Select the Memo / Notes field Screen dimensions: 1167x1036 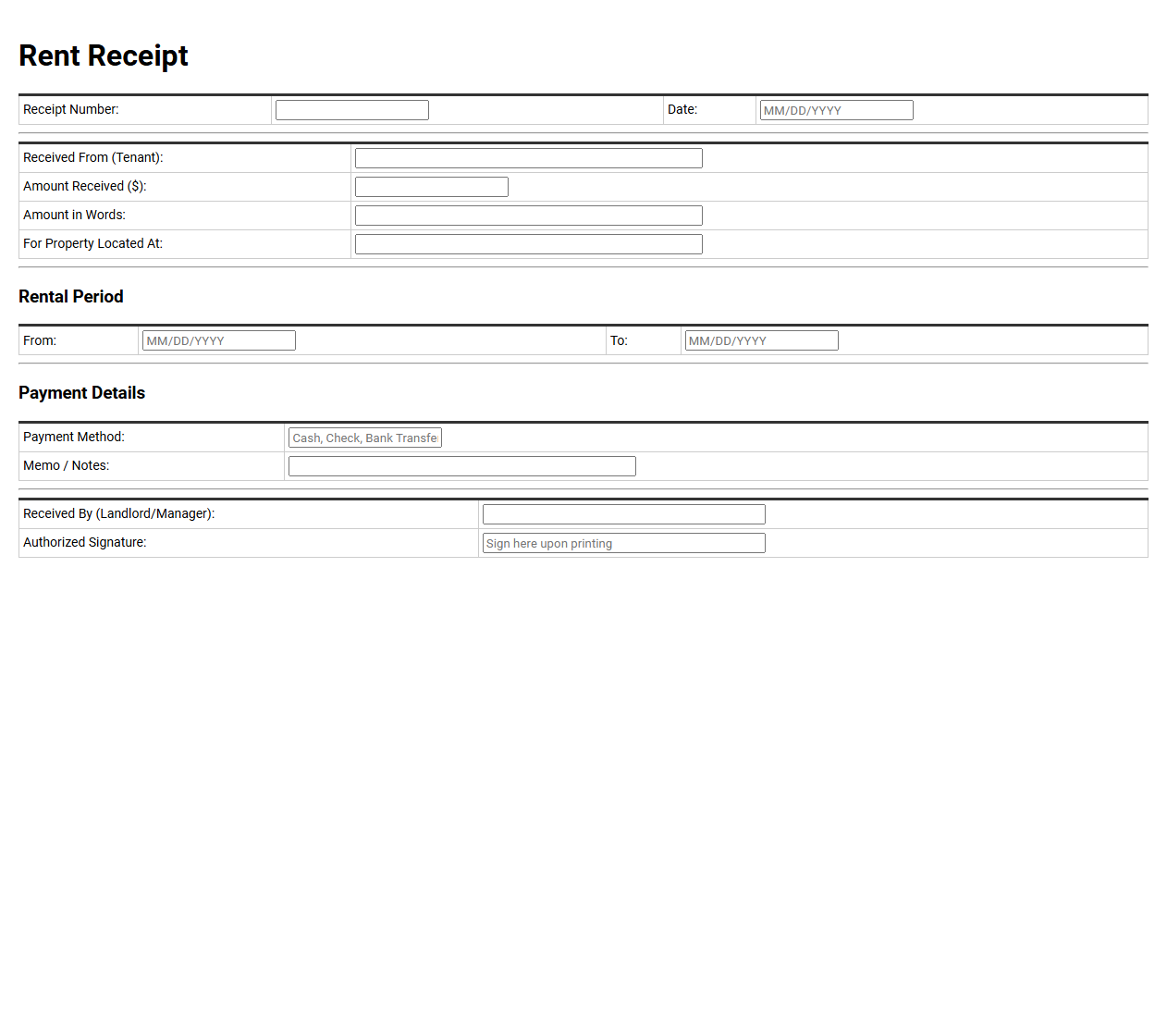[x=461, y=466]
